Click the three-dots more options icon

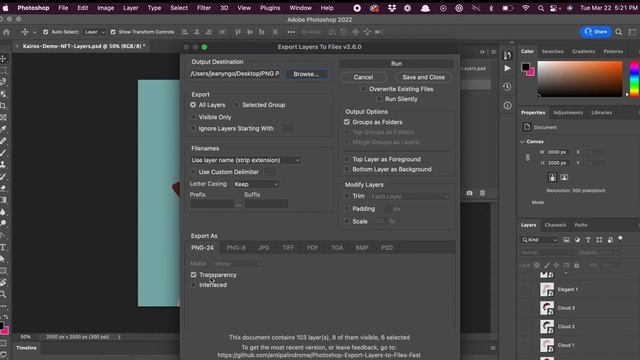click(x=291, y=32)
